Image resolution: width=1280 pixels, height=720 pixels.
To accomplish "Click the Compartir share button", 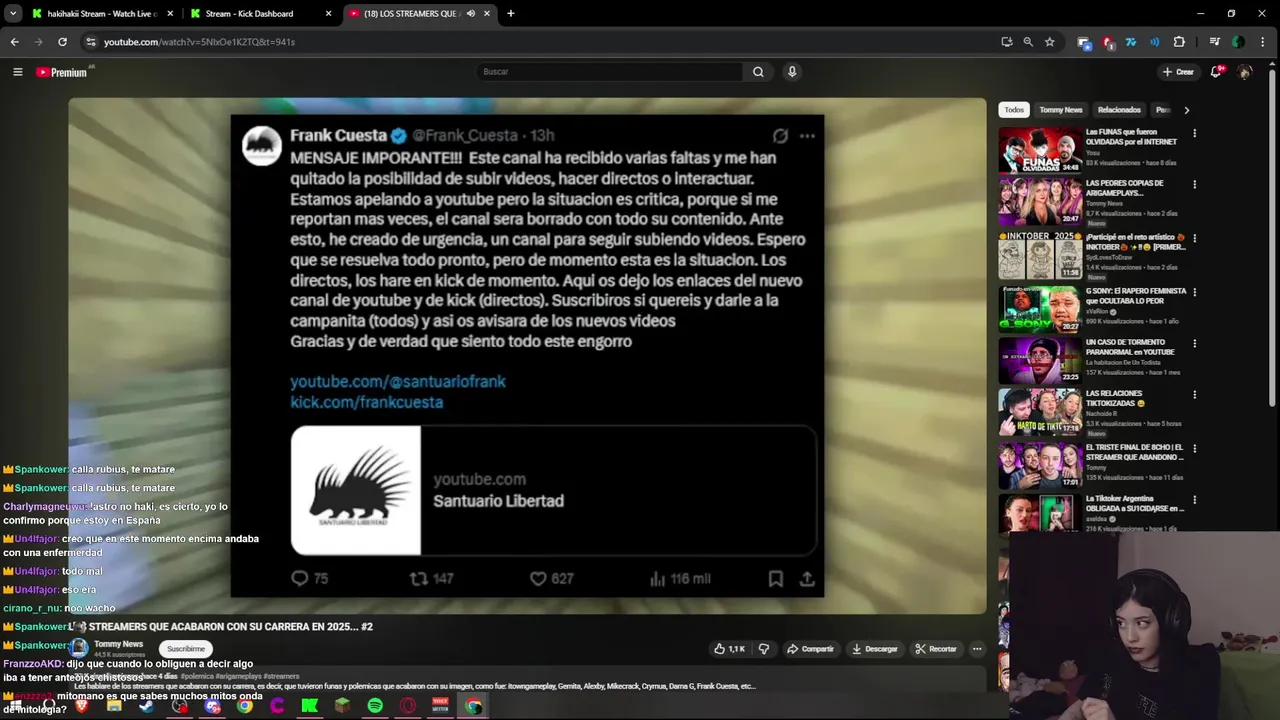I will point(810,649).
